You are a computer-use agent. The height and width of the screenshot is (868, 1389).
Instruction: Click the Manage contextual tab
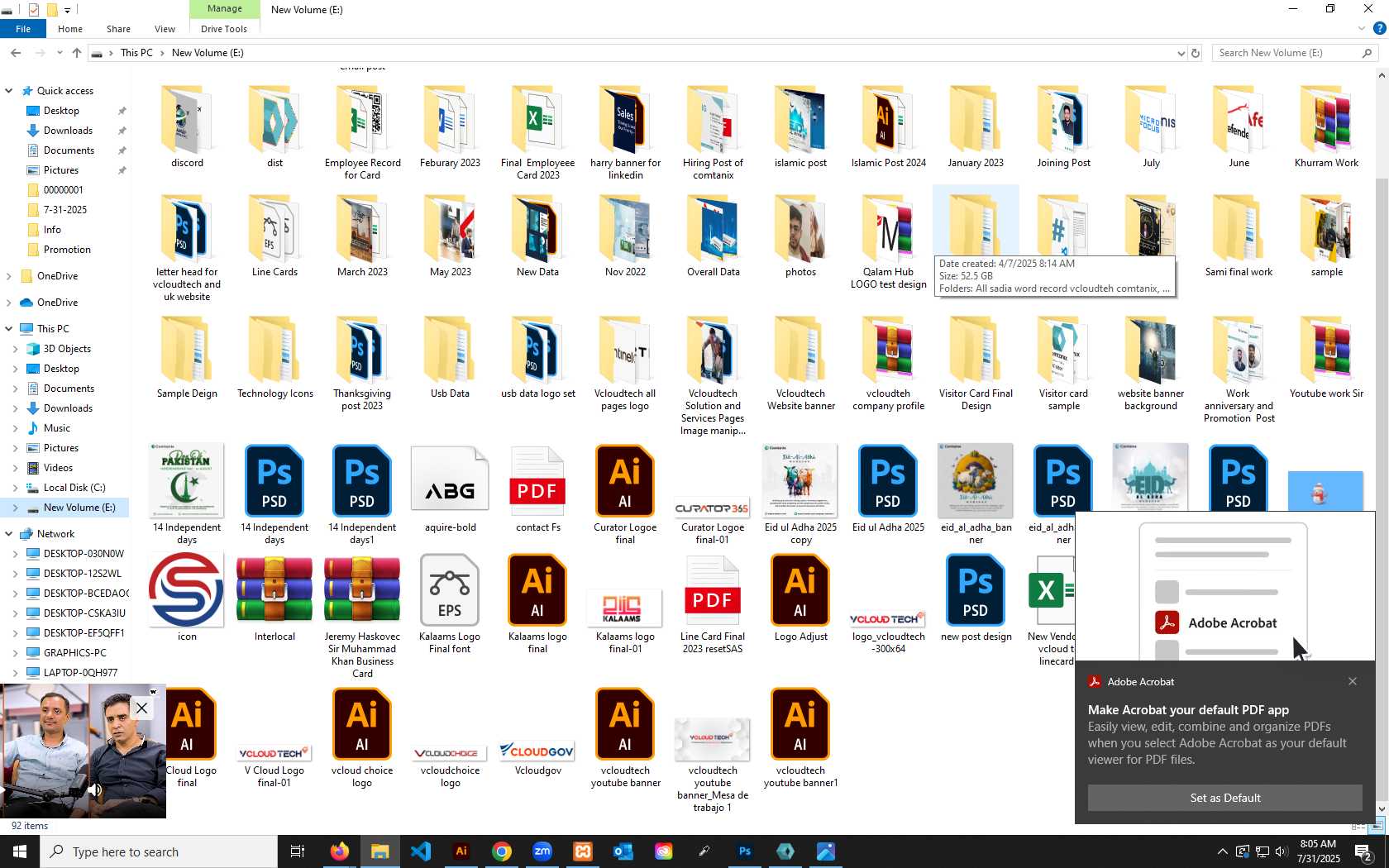pyautogui.click(x=225, y=9)
